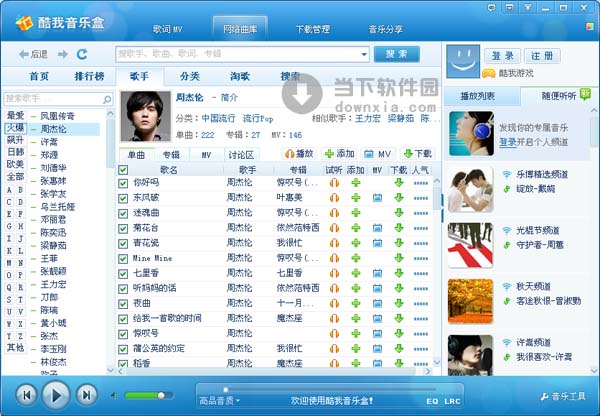The height and width of the screenshot is (416, 600).
Task: Preview the song 七里香 with headphone icon
Action: [334, 273]
